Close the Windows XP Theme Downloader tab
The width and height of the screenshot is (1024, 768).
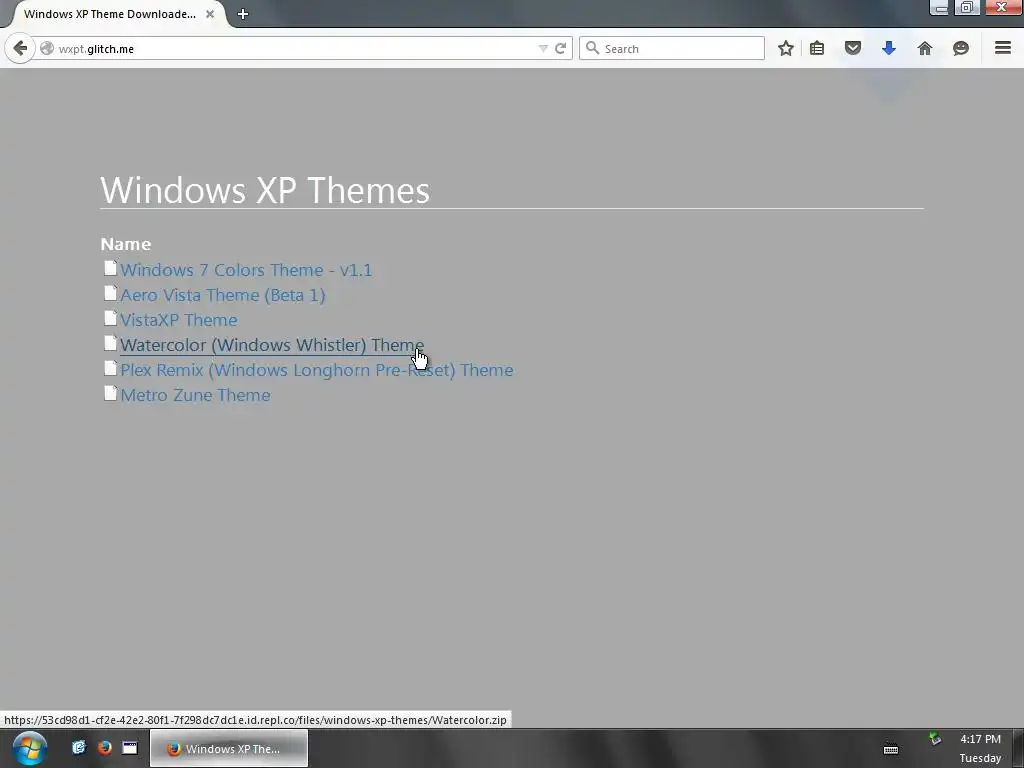pyautogui.click(x=210, y=14)
